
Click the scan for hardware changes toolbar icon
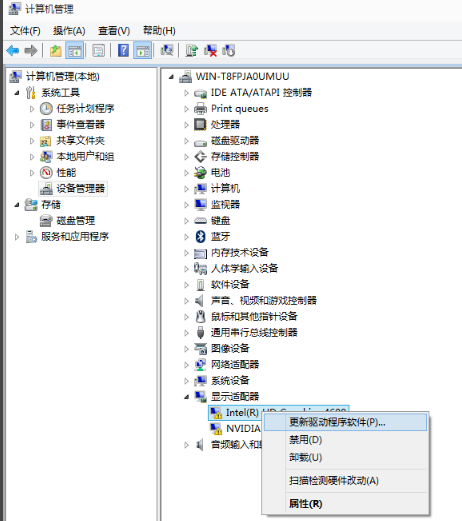click(x=167, y=51)
